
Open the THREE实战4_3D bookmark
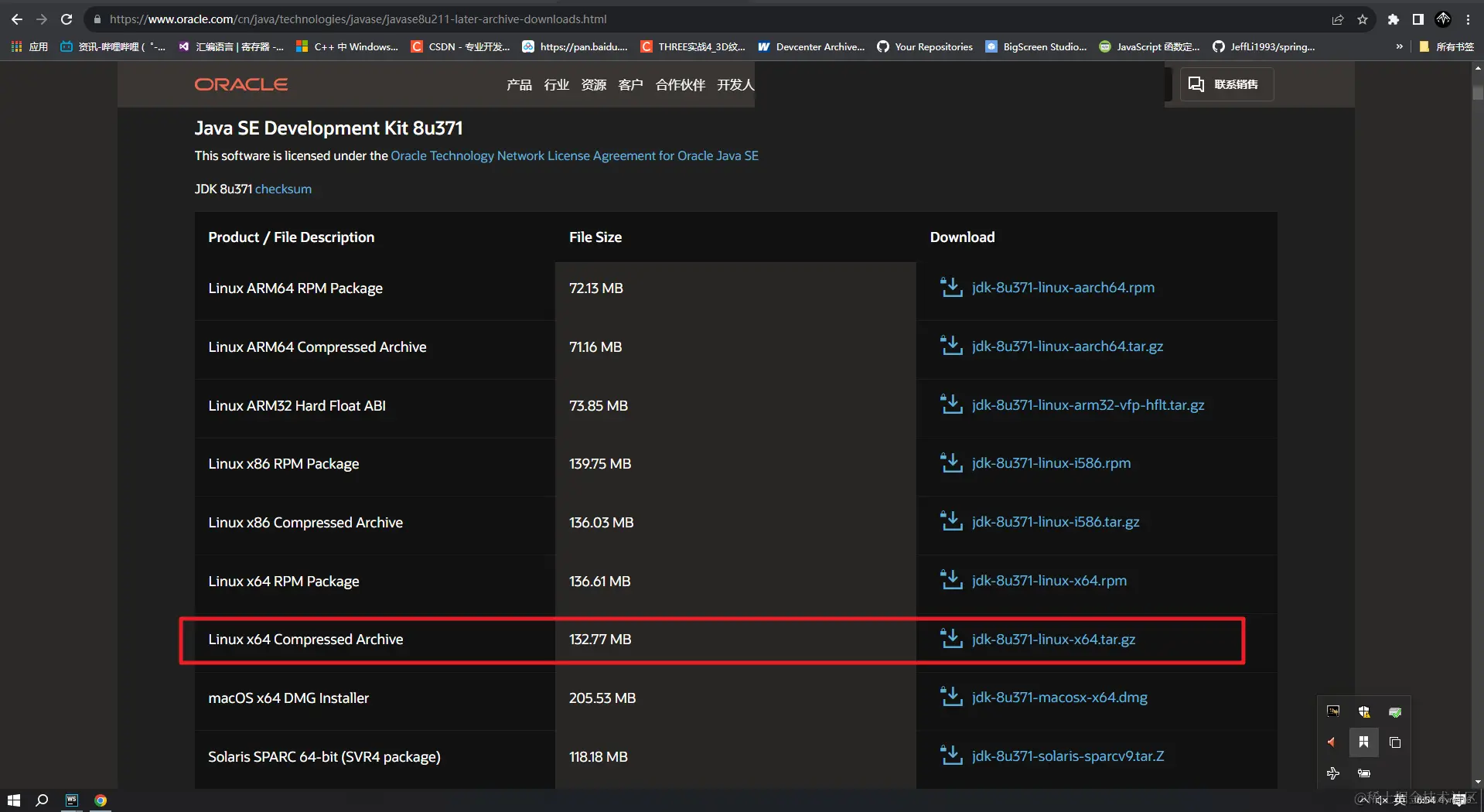pyautogui.click(x=693, y=46)
